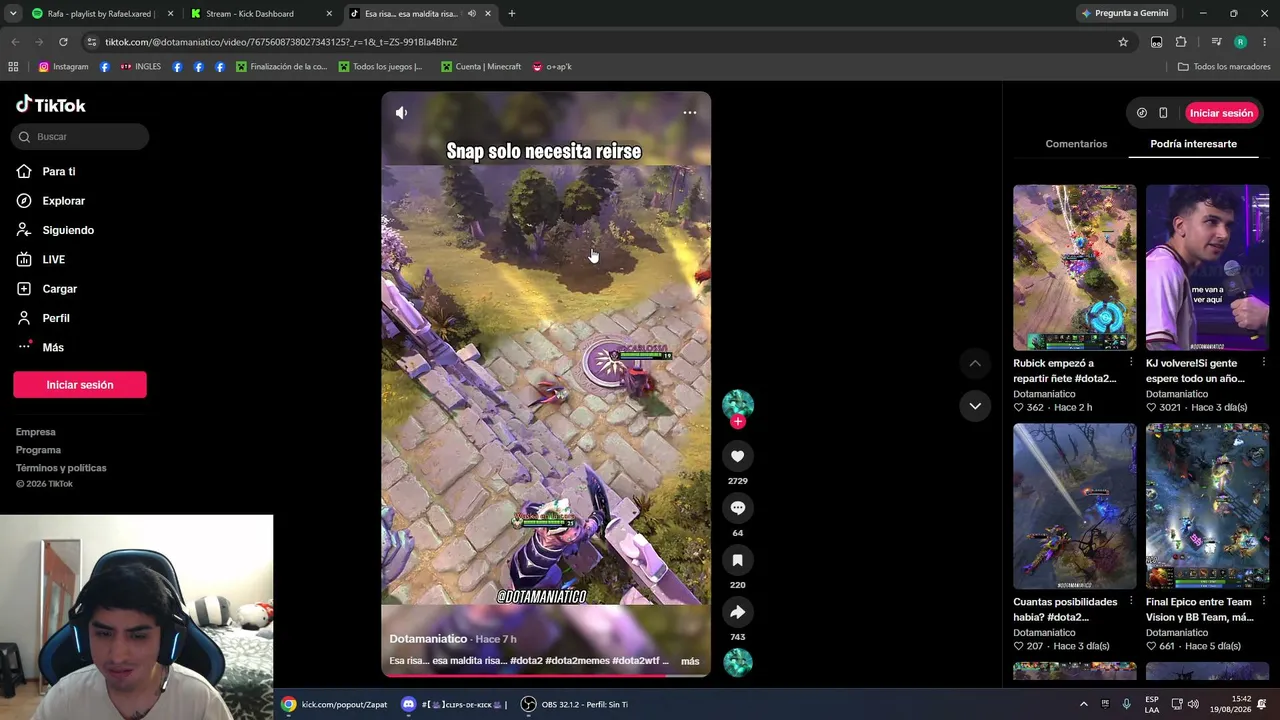The image size is (1280, 720).
Task: Open the INGLES bookmark
Action: [140, 67]
